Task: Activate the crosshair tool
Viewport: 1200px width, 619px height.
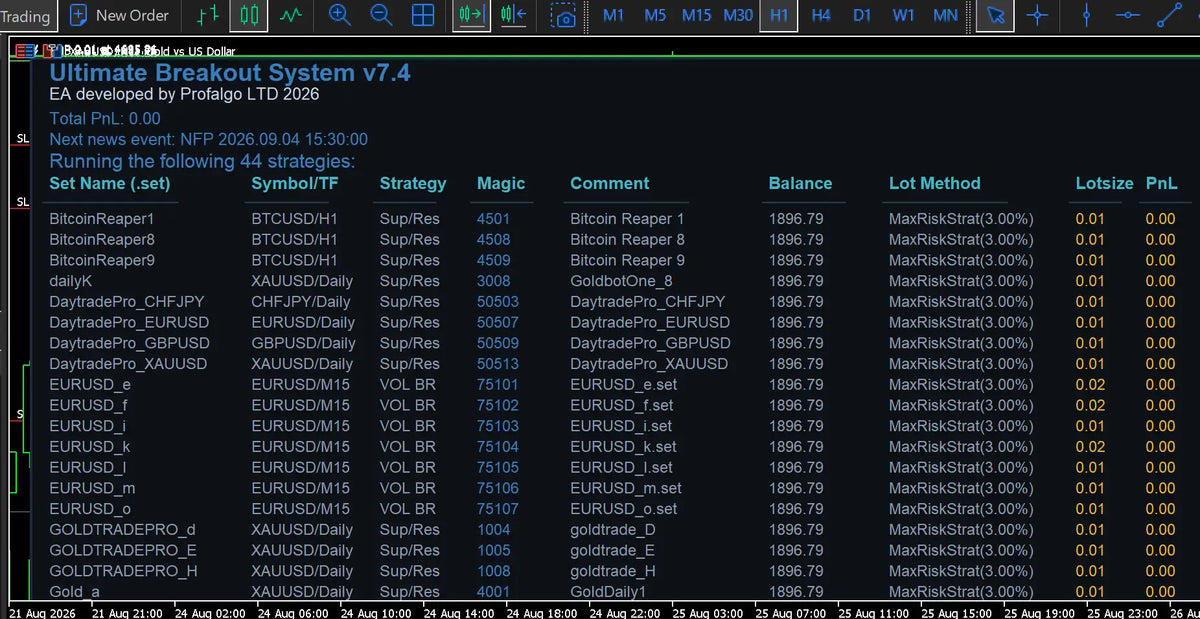Action: (x=1038, y=15)
